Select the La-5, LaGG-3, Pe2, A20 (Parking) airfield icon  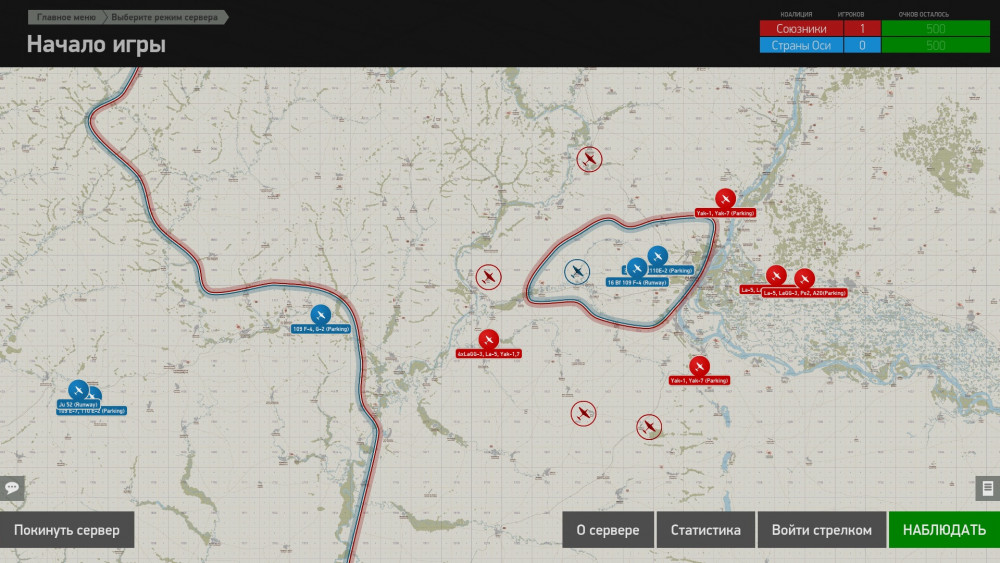pyautogui.click(x=804, y=279)
